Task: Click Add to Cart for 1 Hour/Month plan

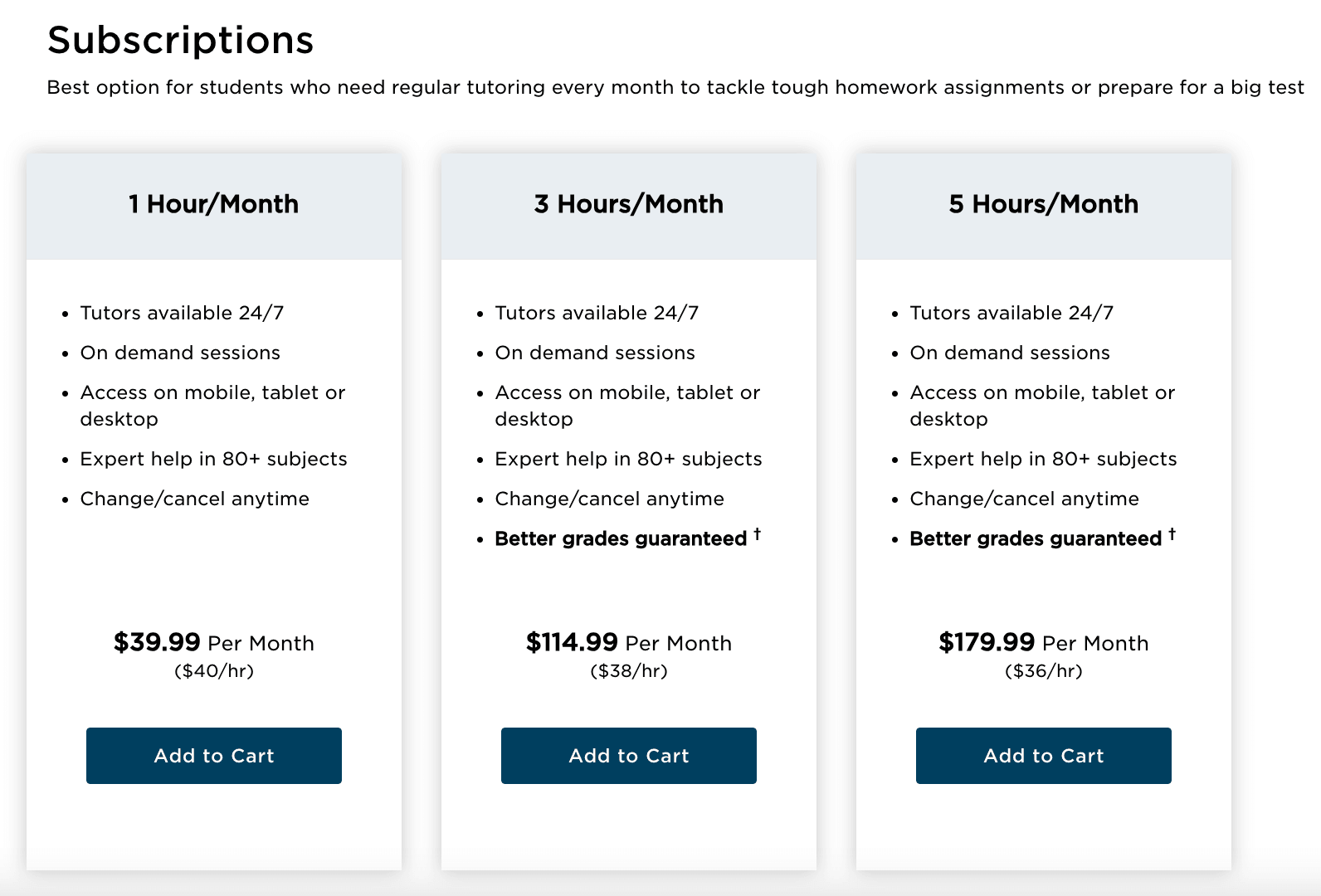Action: point(213,756)
